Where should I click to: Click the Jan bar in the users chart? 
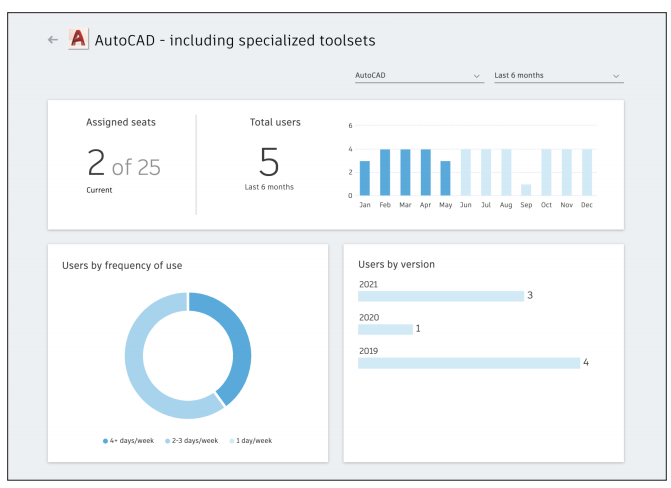tap(365, 178)
